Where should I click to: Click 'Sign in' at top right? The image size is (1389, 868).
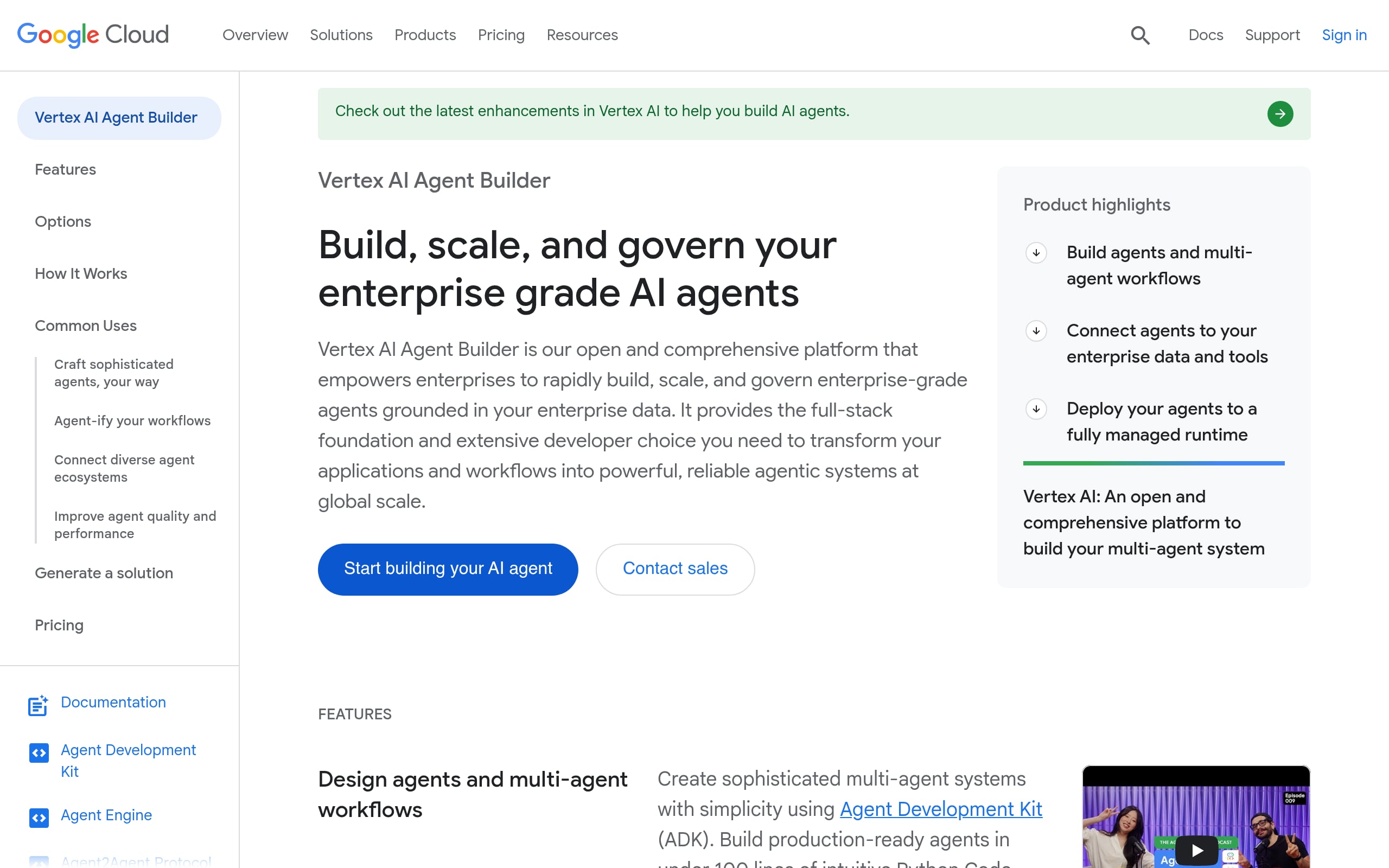point(1343,35)
